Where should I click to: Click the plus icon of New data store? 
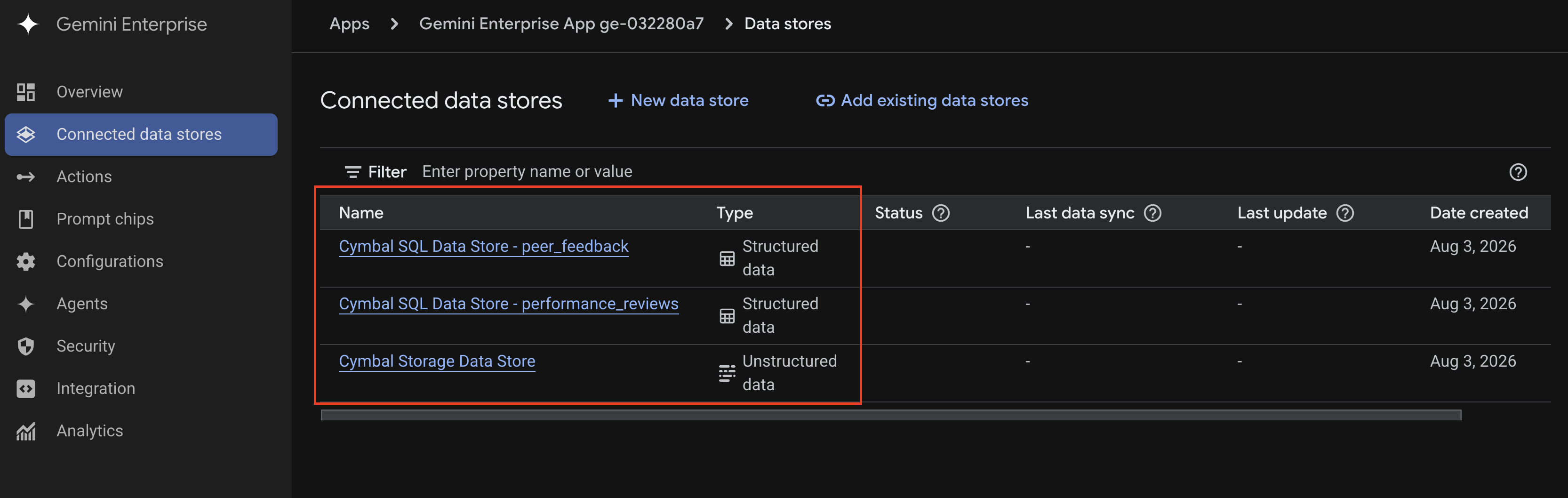tap(616, 100)
